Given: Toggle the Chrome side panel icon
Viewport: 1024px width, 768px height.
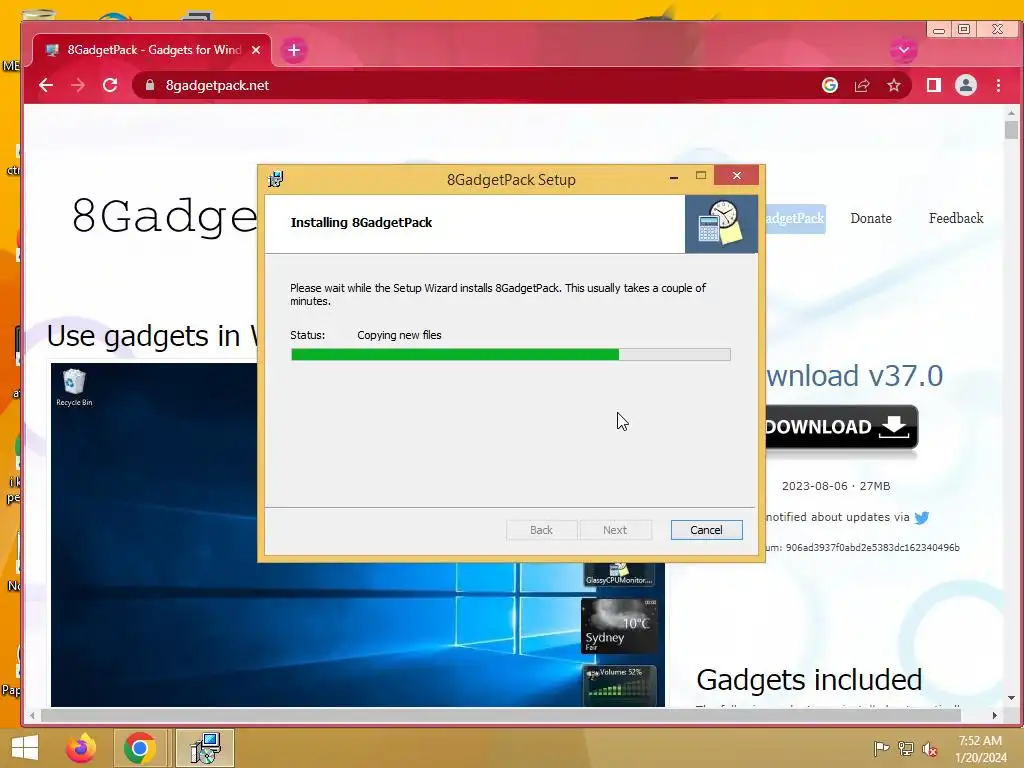Looking at the screenshot, I should click(x=934, y=86).
